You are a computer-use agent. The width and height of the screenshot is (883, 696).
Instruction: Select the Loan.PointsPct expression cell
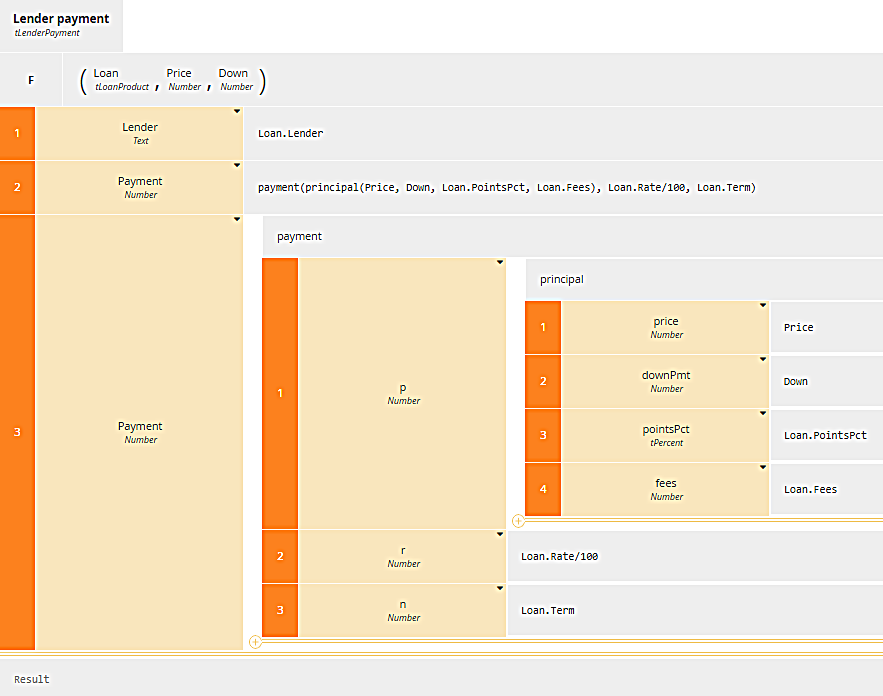click(x=825, y=435)
